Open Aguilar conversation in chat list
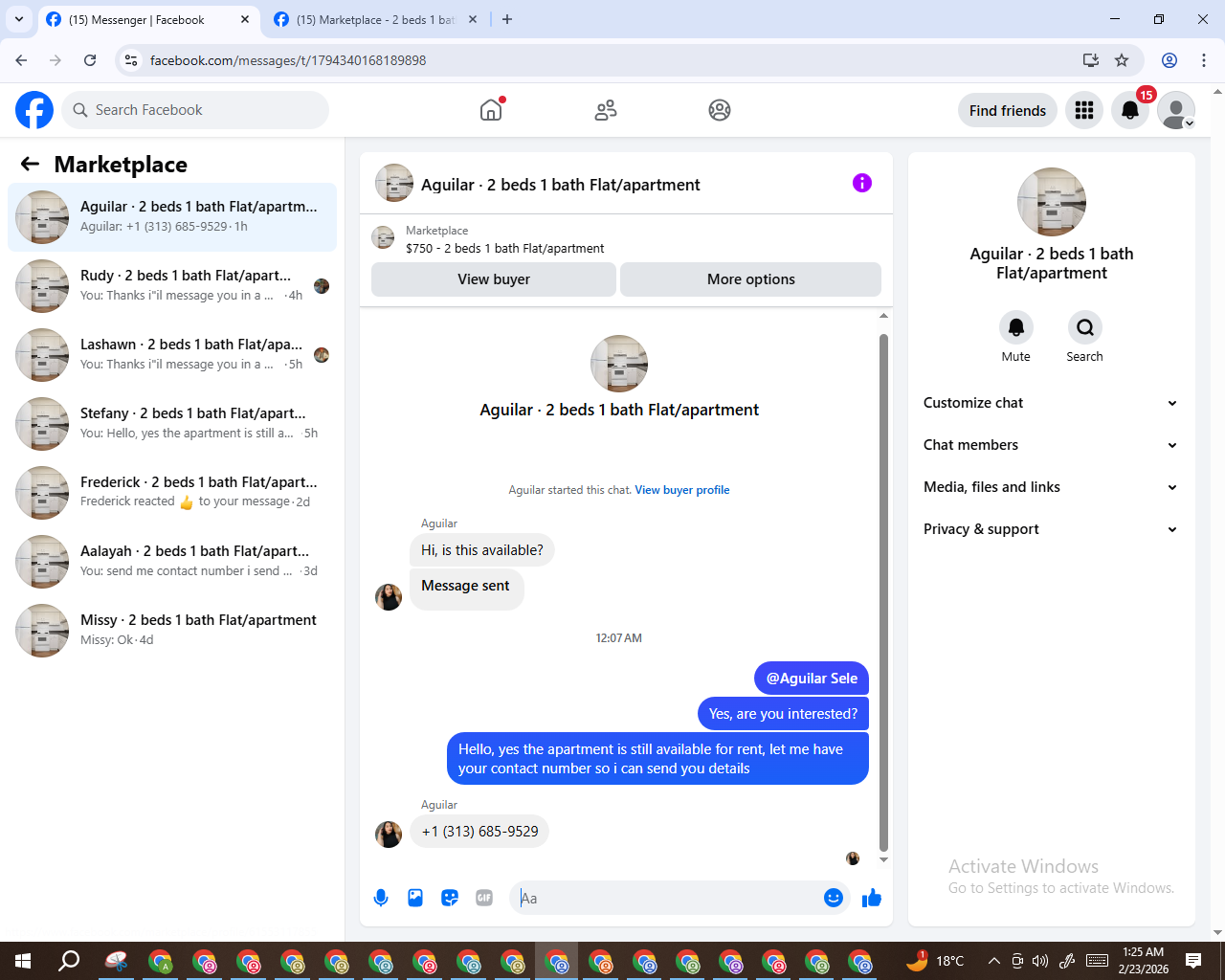This screenshot has width=1225, height=980. (172, 217)
